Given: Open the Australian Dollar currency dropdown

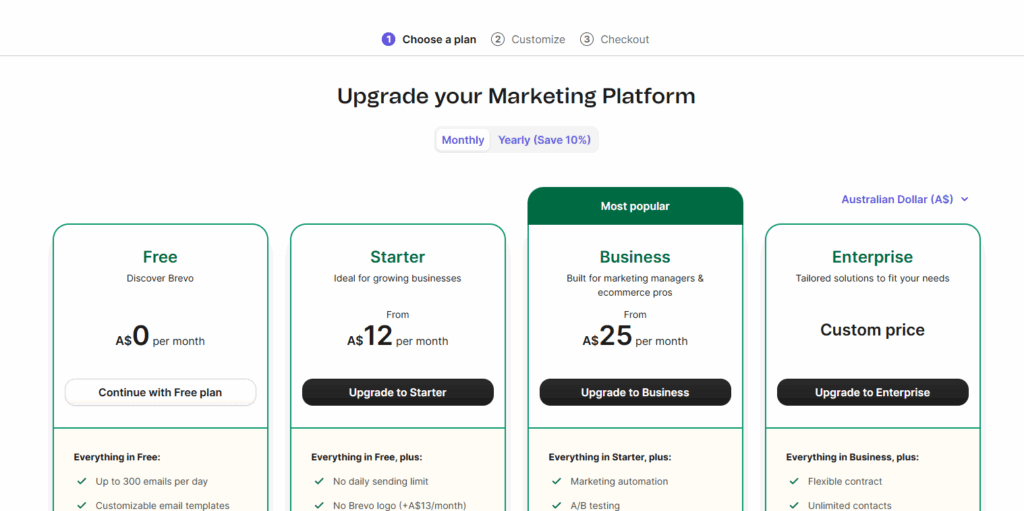Looking at the screenshot, I should pos(897,200).
